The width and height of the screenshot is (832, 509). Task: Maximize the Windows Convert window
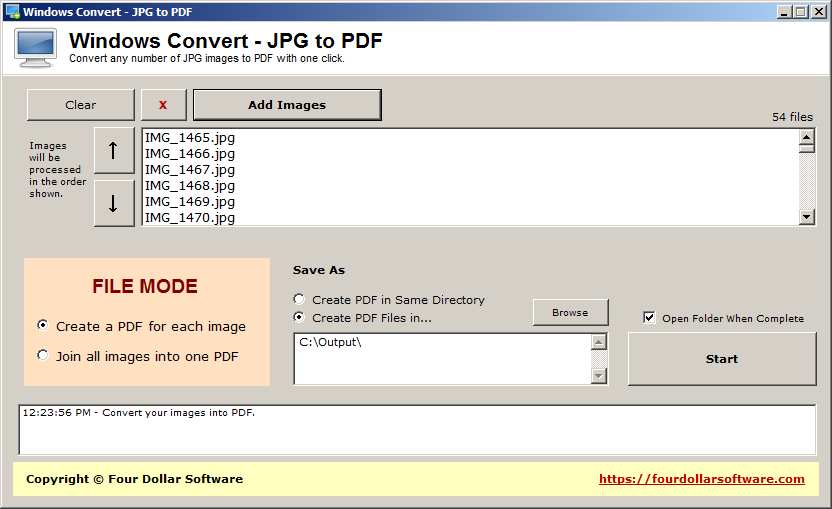(x=801, y=11)
